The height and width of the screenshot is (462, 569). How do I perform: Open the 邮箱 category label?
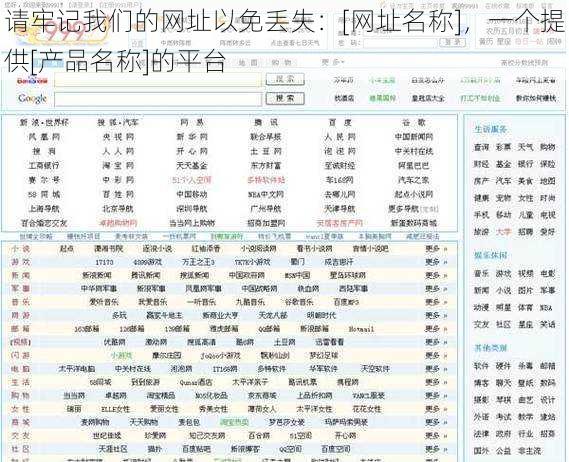(21, 329)
